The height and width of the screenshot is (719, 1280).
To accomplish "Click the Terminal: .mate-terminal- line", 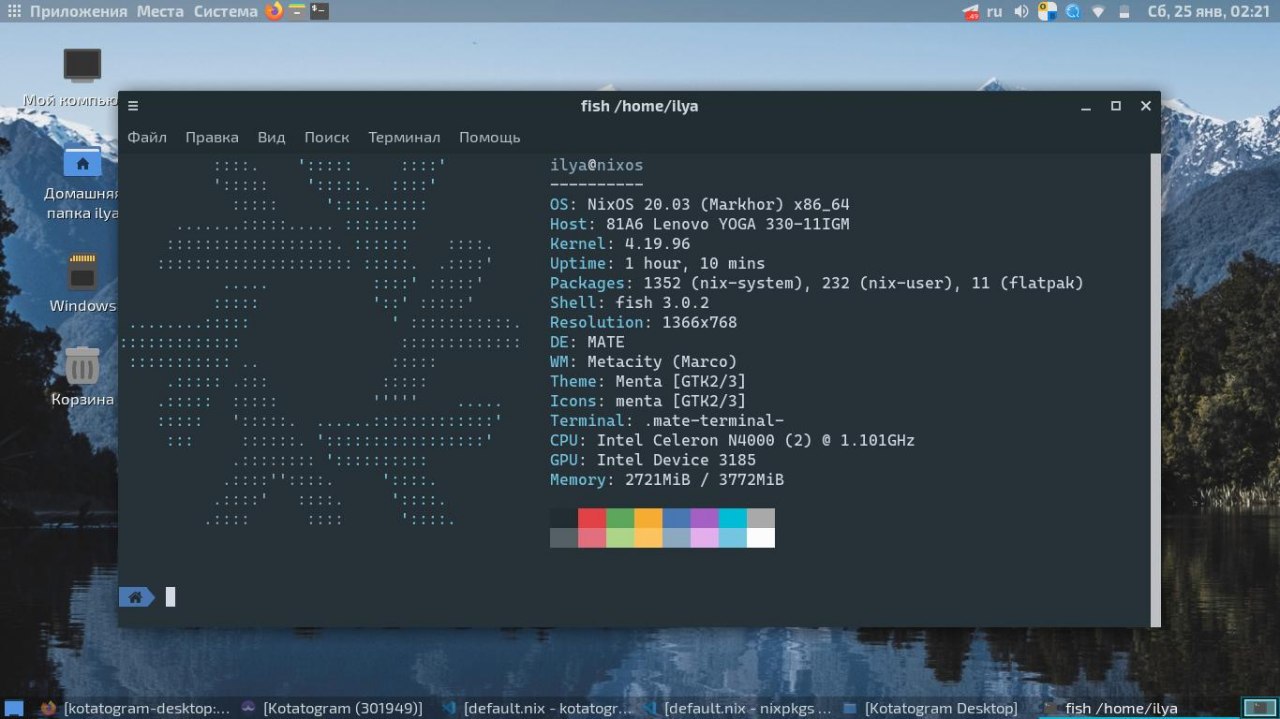I will tap(667, 421).
